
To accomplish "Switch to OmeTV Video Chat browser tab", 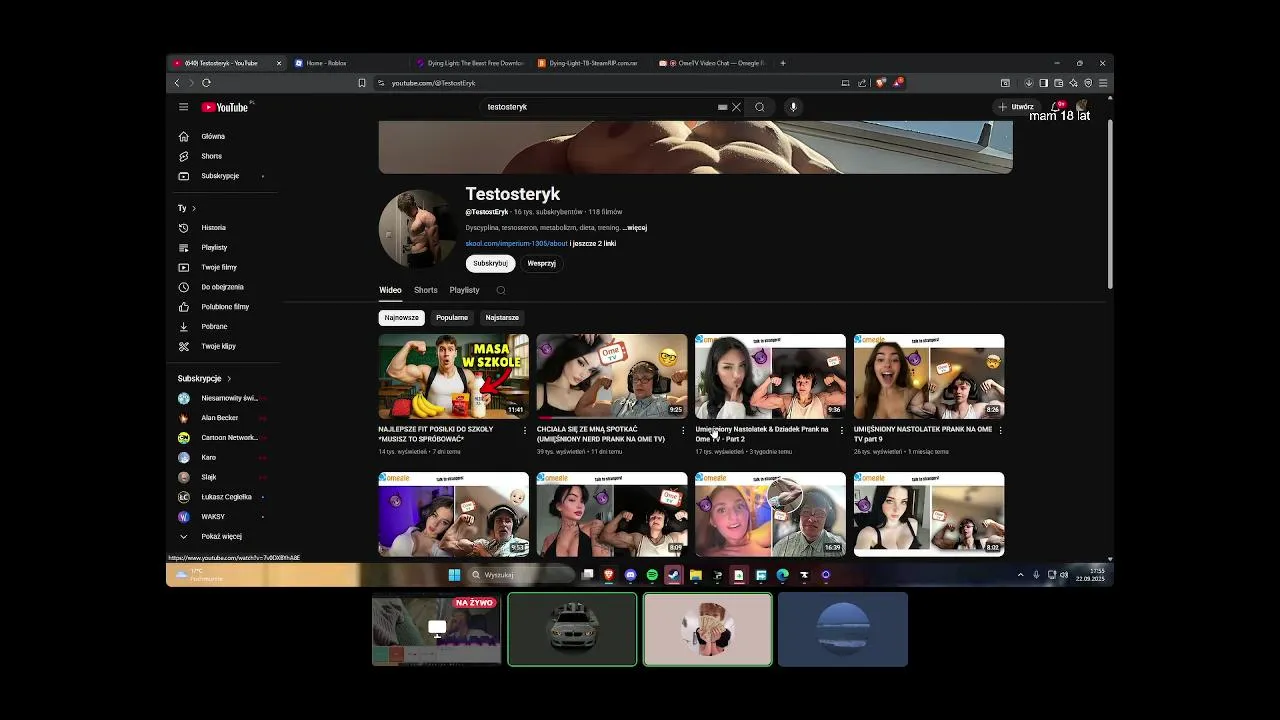I will (x=712, y=63).
